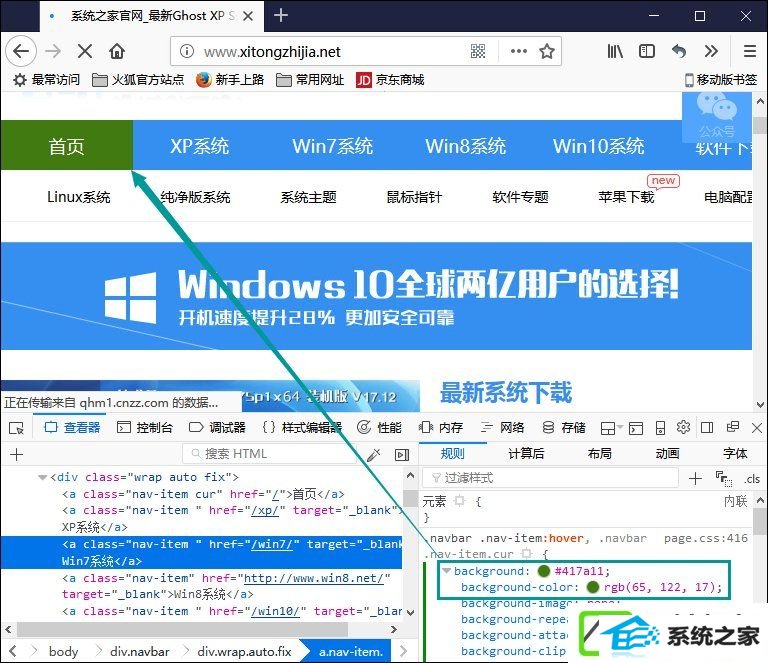768x663 pixels.
Task: Open page.css:416 source link
Action: pyautogui.click(x=706, y=538)
